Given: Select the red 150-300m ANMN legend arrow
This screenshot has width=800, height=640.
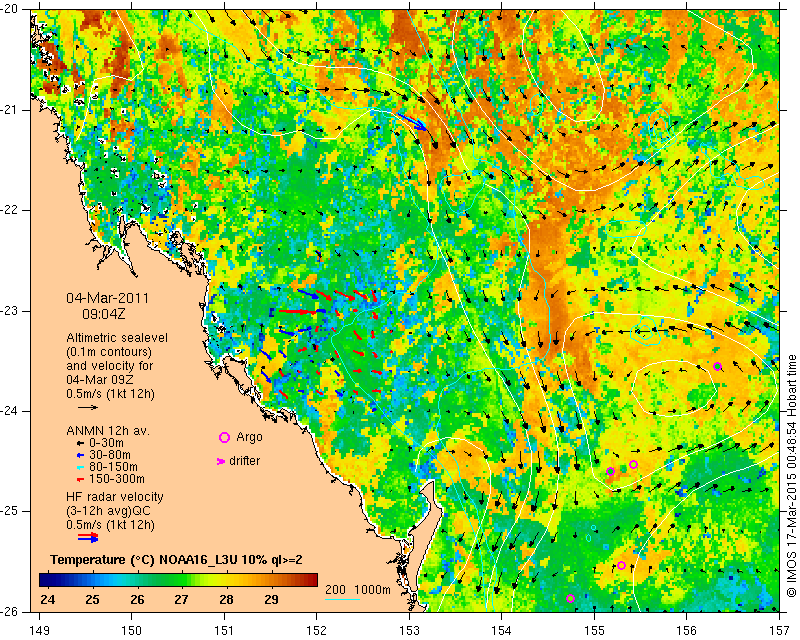Looking at the screenshot, I should point(80,480).
